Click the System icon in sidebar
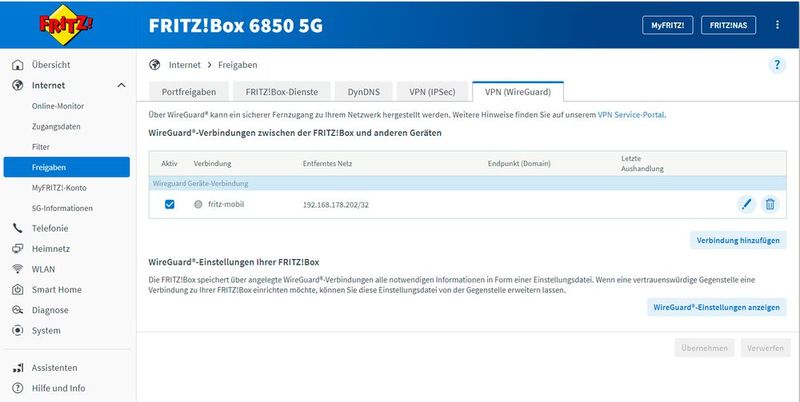The width and height of the screenshot is (800, 402). tap(17, 330)
